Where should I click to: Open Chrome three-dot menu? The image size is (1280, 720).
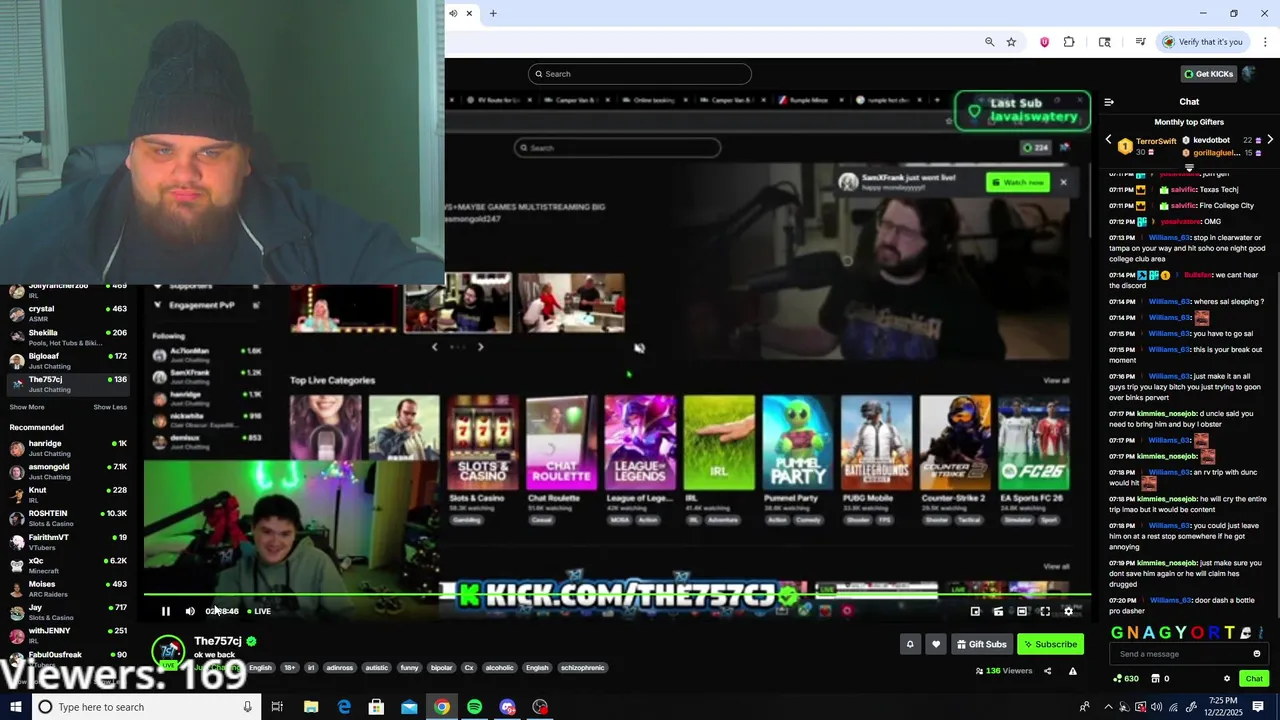coord(1266,42)
